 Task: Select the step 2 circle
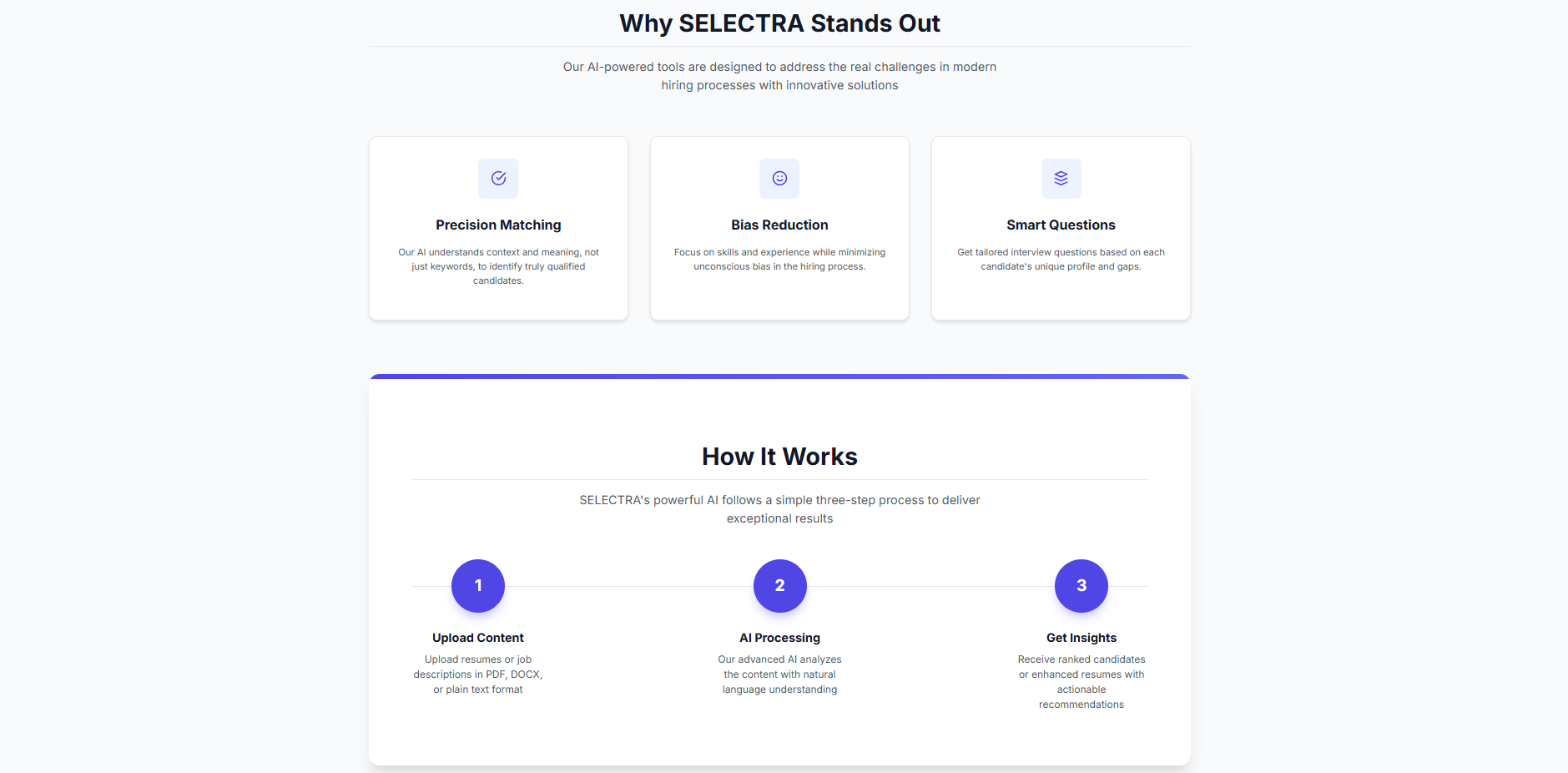(779, 586)
